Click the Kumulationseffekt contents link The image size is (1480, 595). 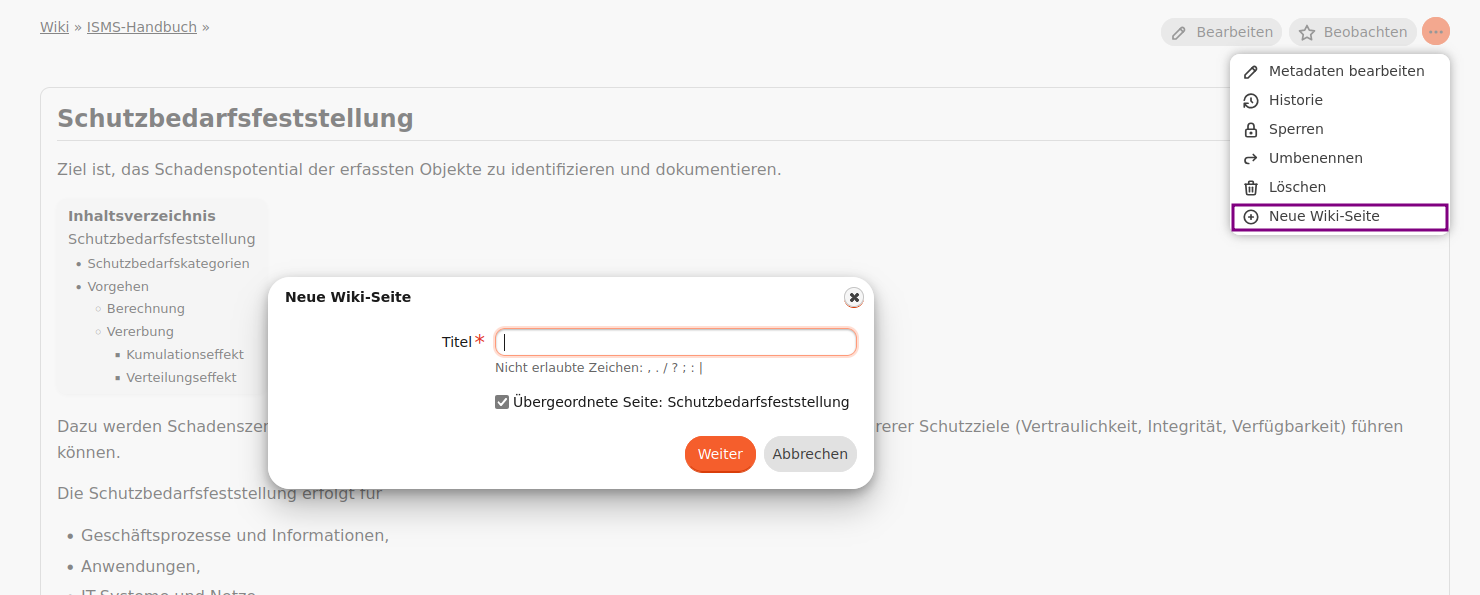185,354
